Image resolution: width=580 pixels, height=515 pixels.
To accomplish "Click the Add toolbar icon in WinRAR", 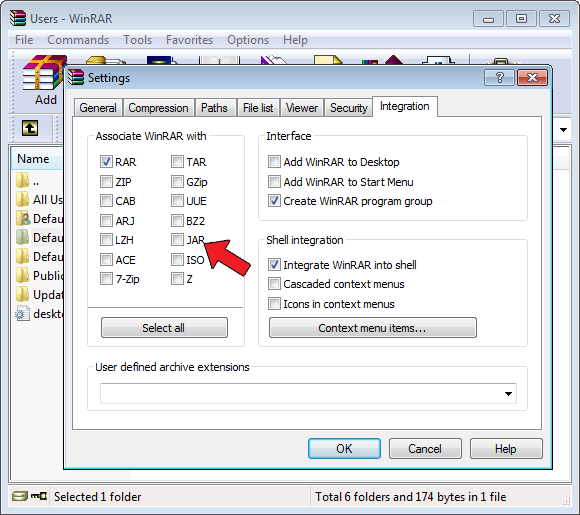I will pyautogui.click(x=44, y=80).
